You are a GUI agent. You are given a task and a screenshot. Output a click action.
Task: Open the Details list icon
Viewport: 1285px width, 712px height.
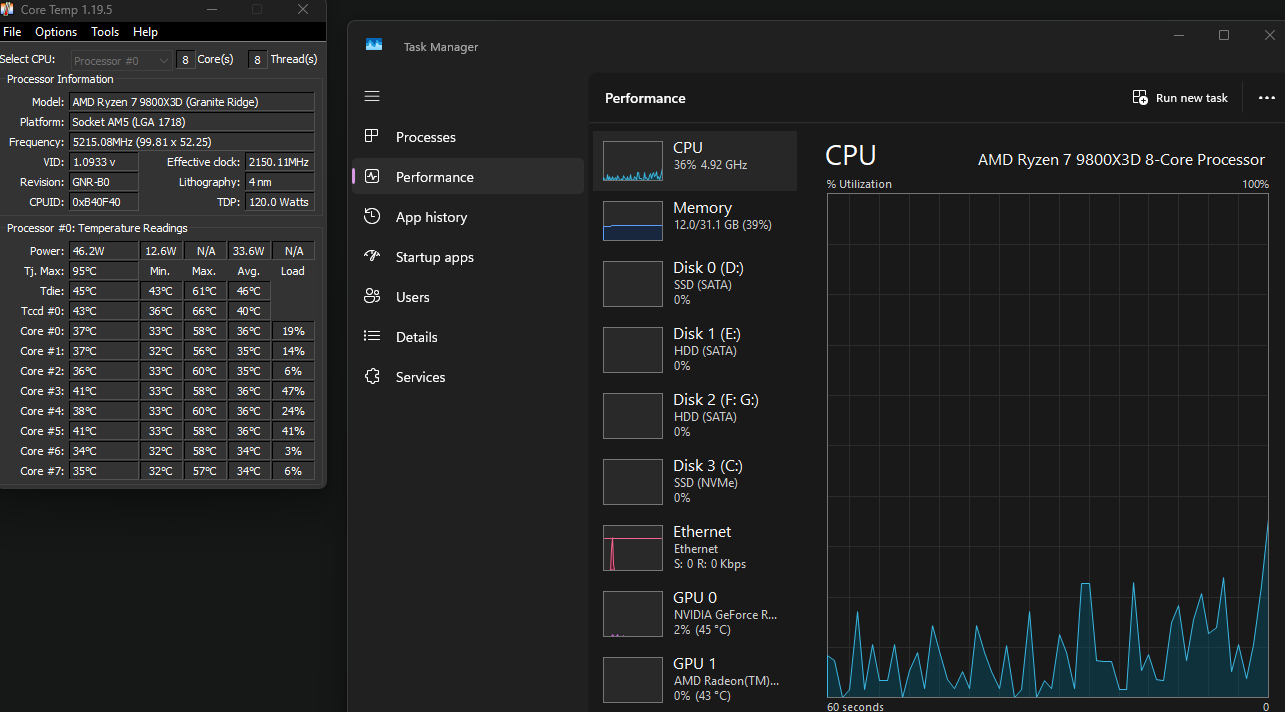click(372, 337)
